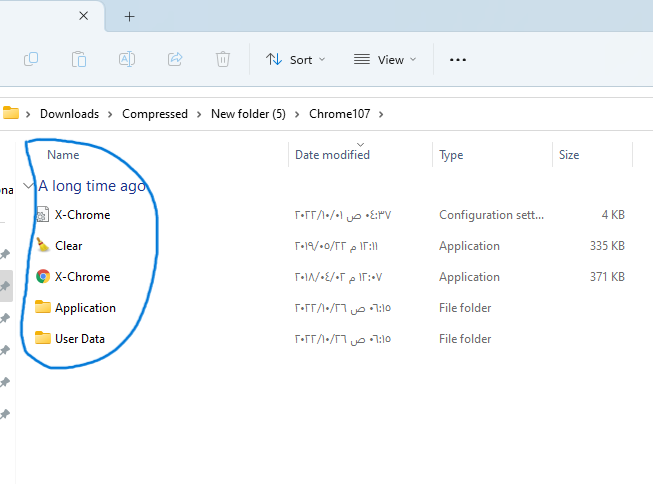Sort by Date modified column header
Viewport: 653px width, 484px height.
(332, 155)
